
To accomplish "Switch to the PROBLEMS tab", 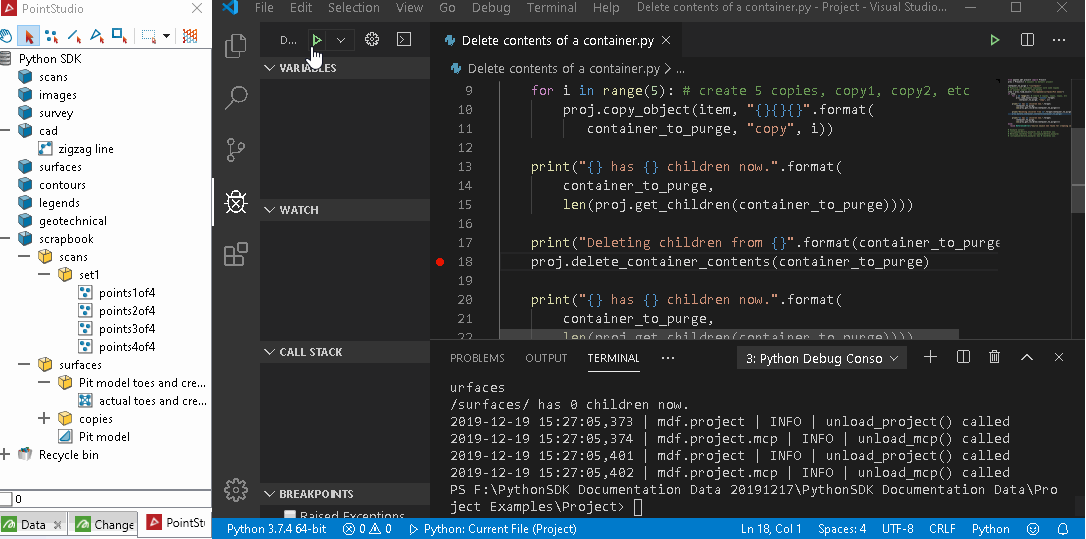I will 477,358.
